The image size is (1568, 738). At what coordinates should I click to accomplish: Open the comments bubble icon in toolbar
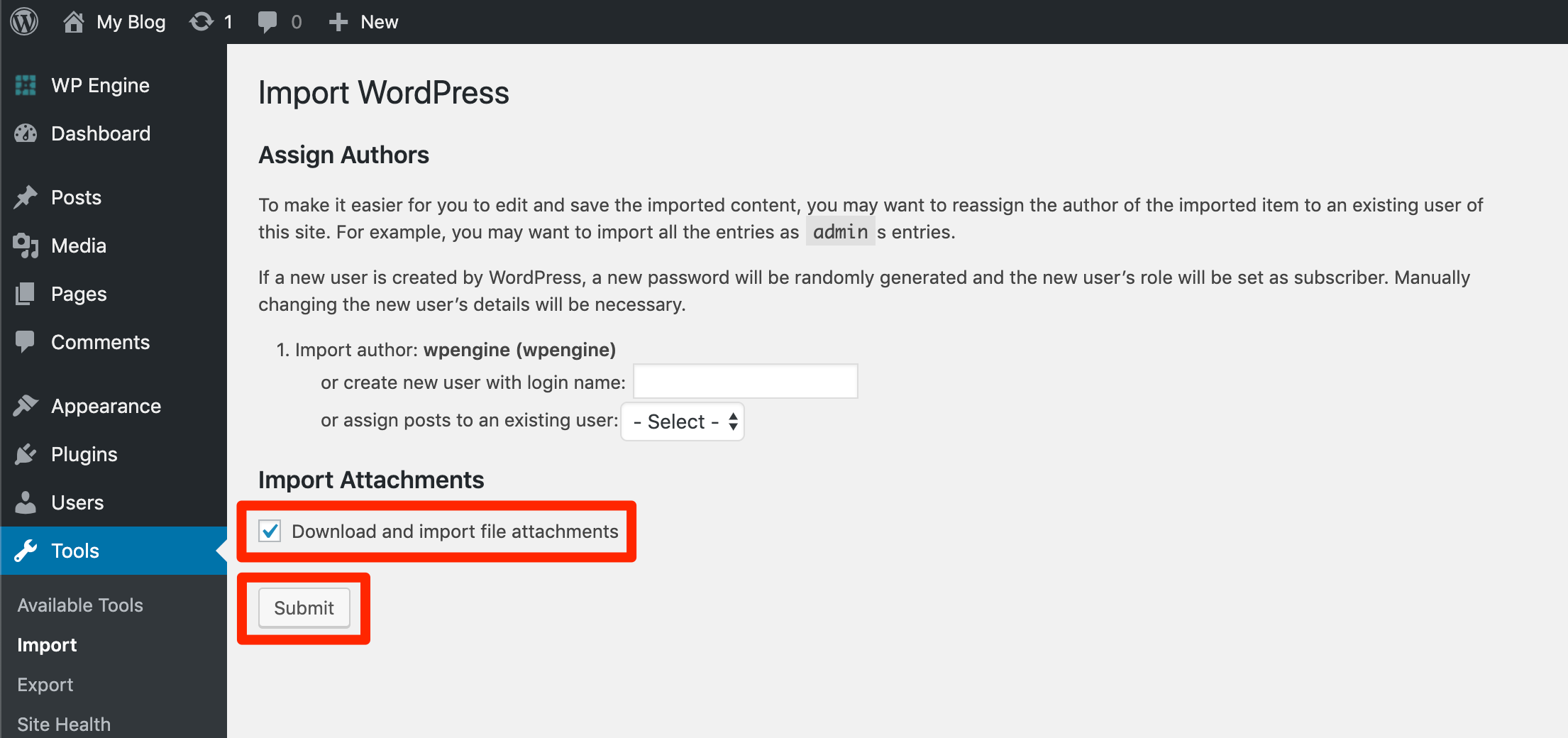coord(267,22)
